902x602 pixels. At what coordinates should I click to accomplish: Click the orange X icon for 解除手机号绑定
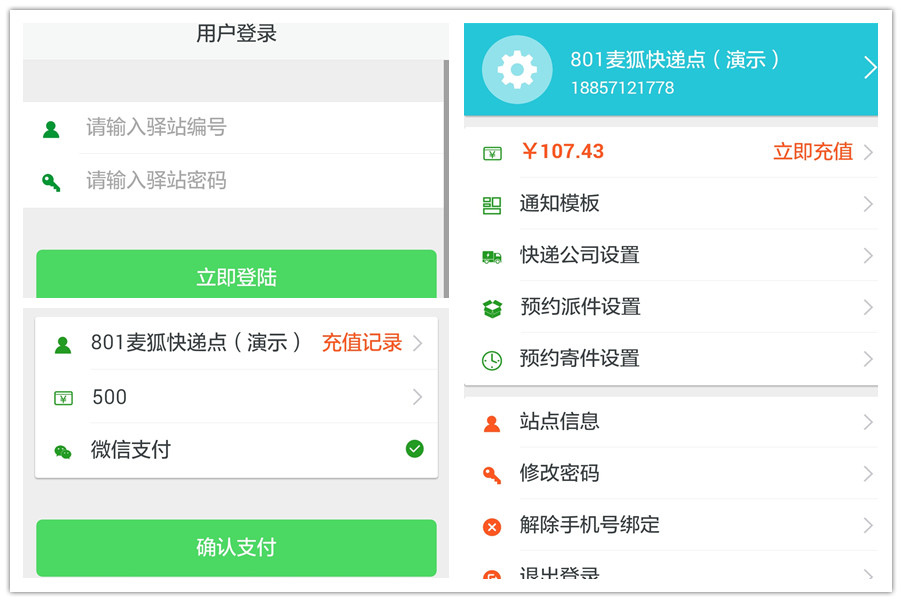492,526
